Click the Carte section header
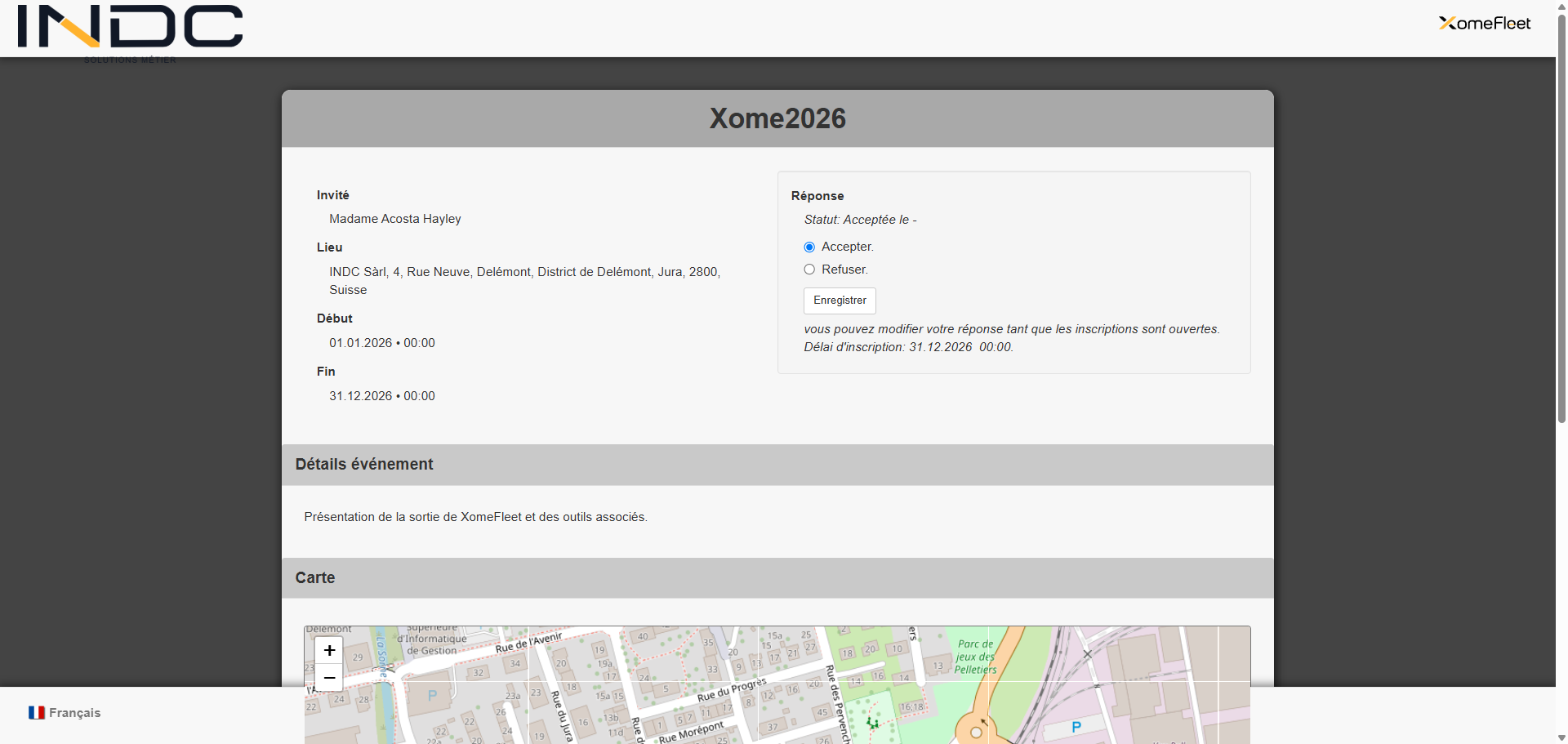Image resolution: width=1568 pixels, height=744 pixels. pos(777,578)
